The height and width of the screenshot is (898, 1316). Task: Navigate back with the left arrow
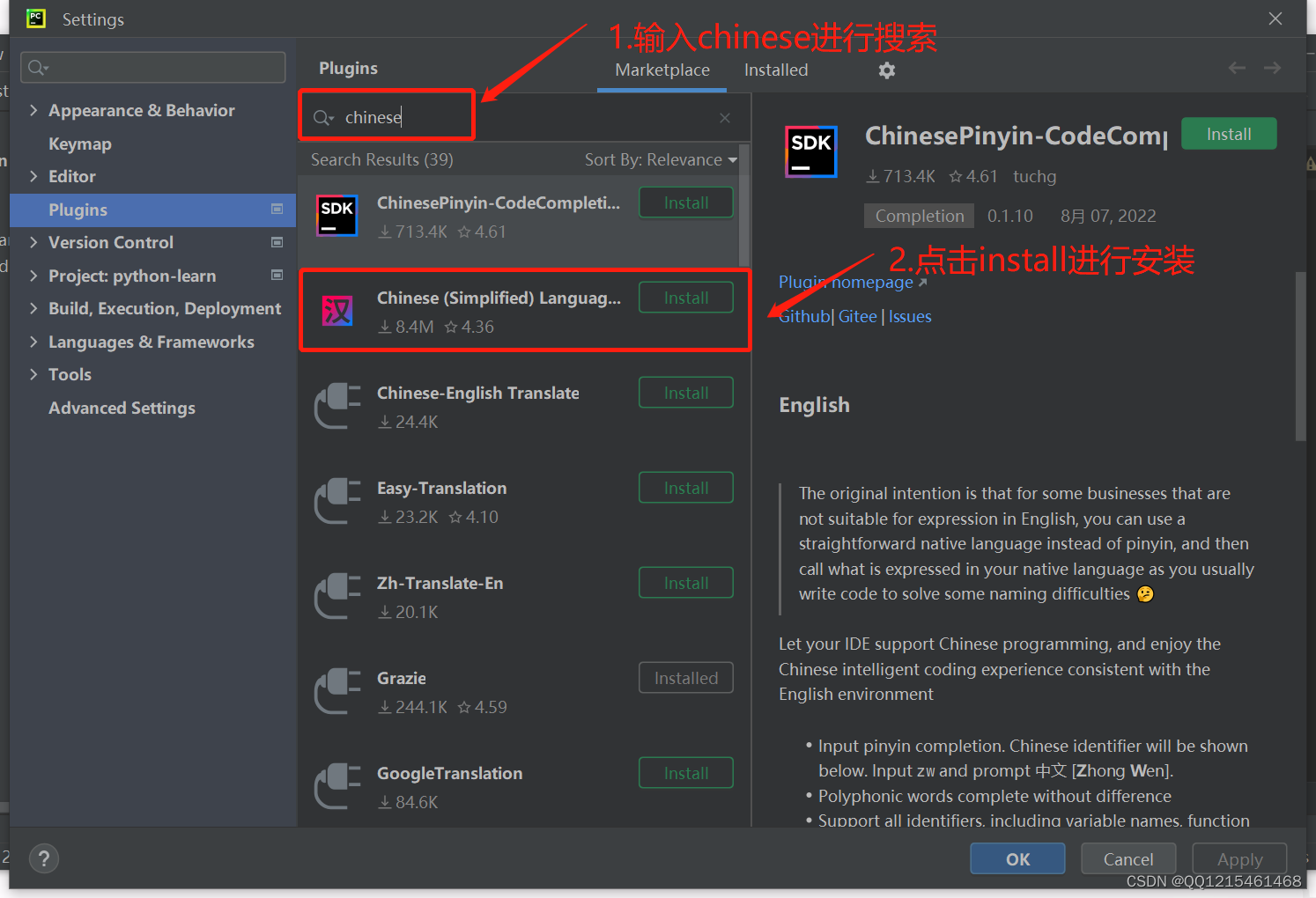pos(1237,68)
